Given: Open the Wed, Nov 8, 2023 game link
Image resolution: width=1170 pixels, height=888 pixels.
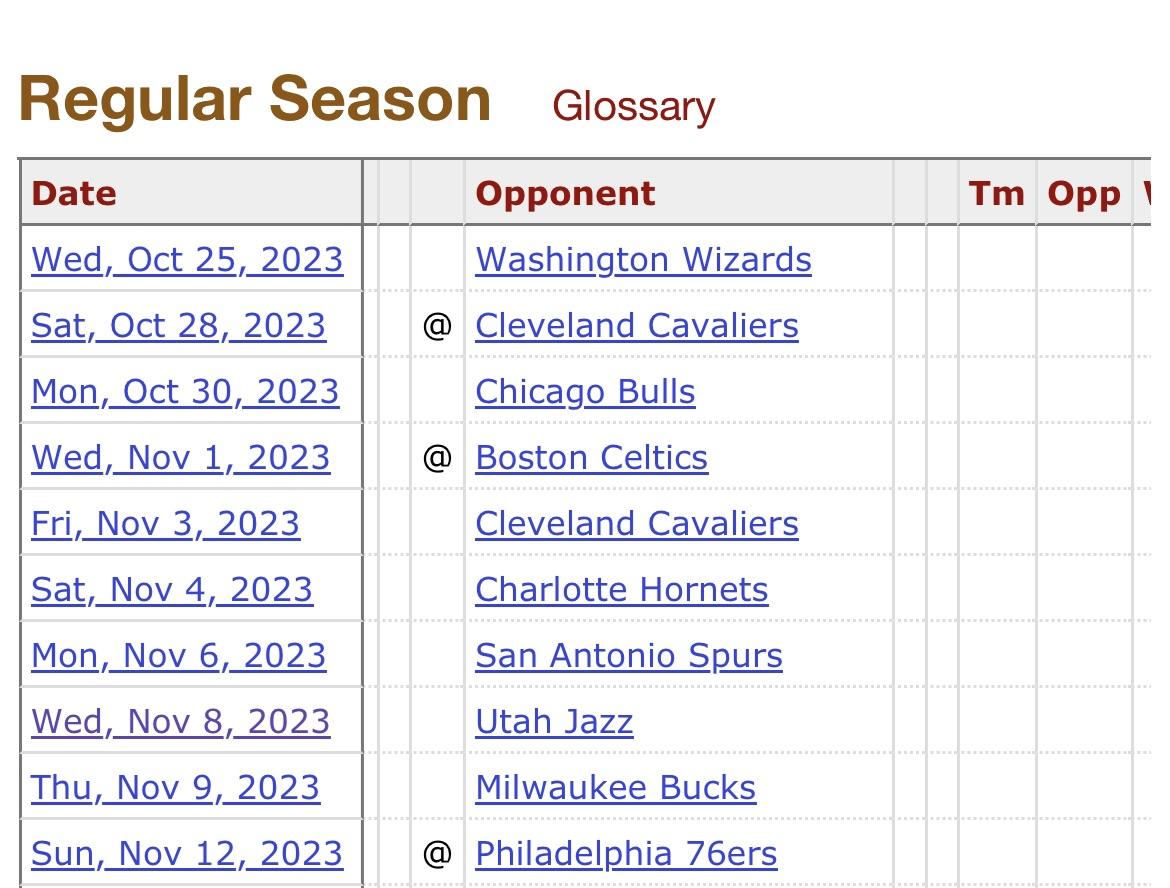Looking at the screenshot, I should (x=180, y=722).
